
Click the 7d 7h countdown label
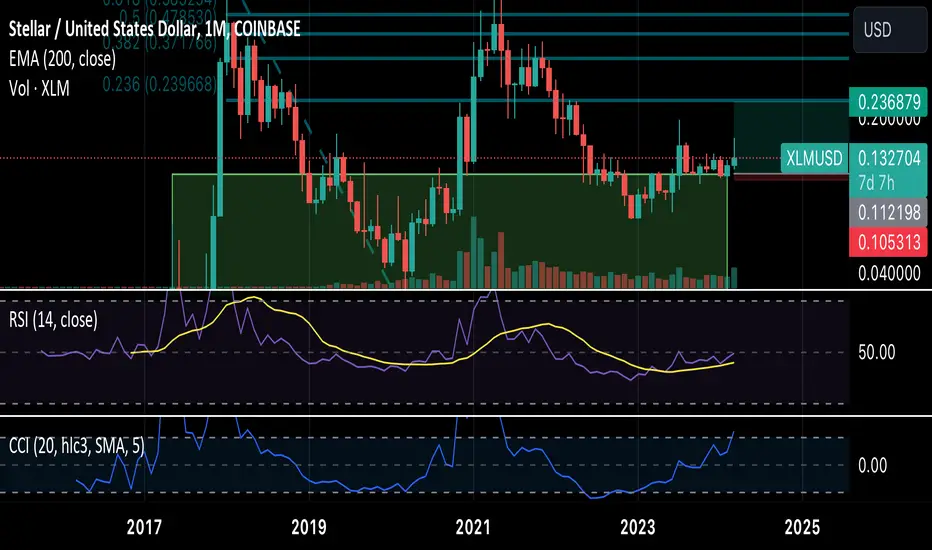(x=876, y=183)
